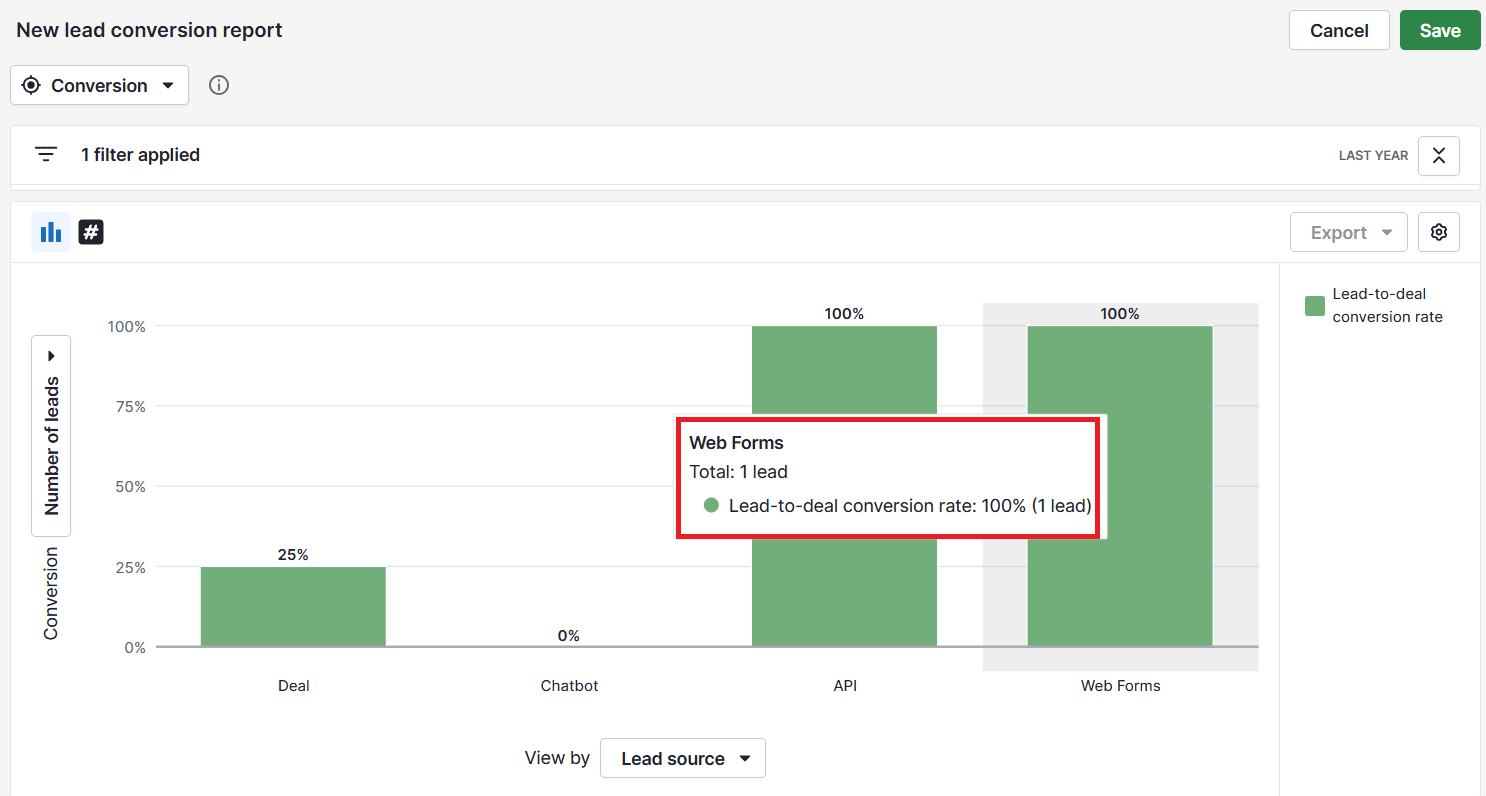Click the Save button
This screenshot has width=1486, height=796.
[x=1440, y=30]
